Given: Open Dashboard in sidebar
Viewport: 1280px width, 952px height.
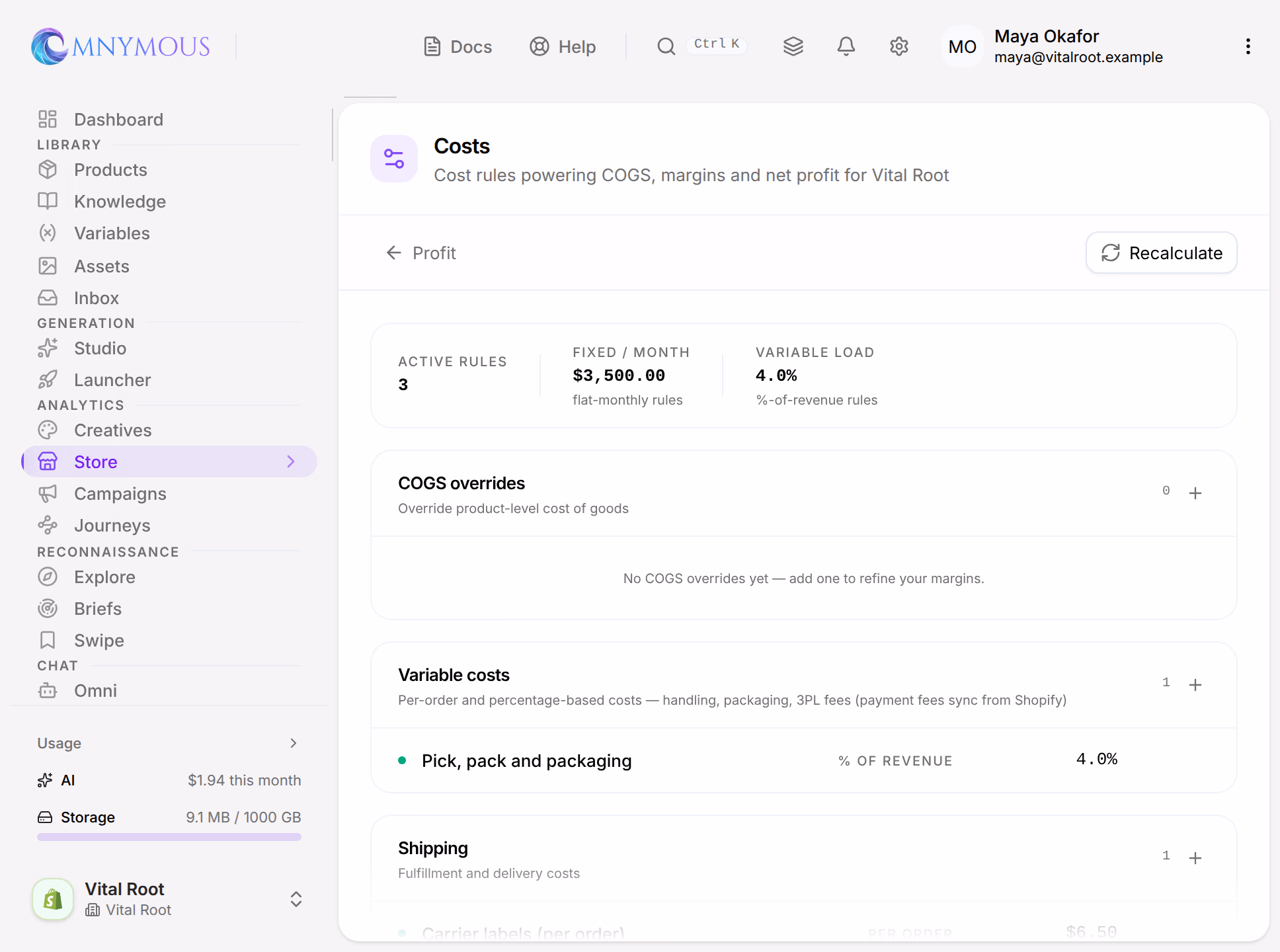Looking at the screenshot, I should (x=169, y=119).
